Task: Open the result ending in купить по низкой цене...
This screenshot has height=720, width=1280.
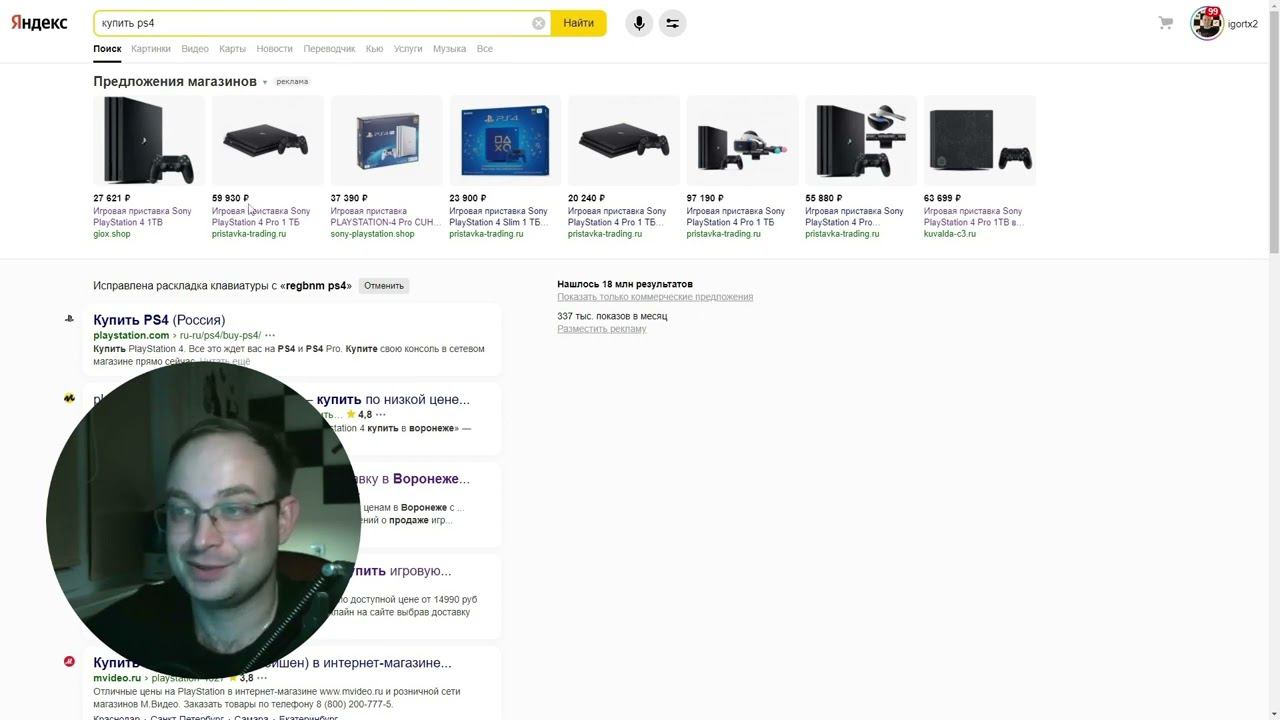Action: coord(392,400)
